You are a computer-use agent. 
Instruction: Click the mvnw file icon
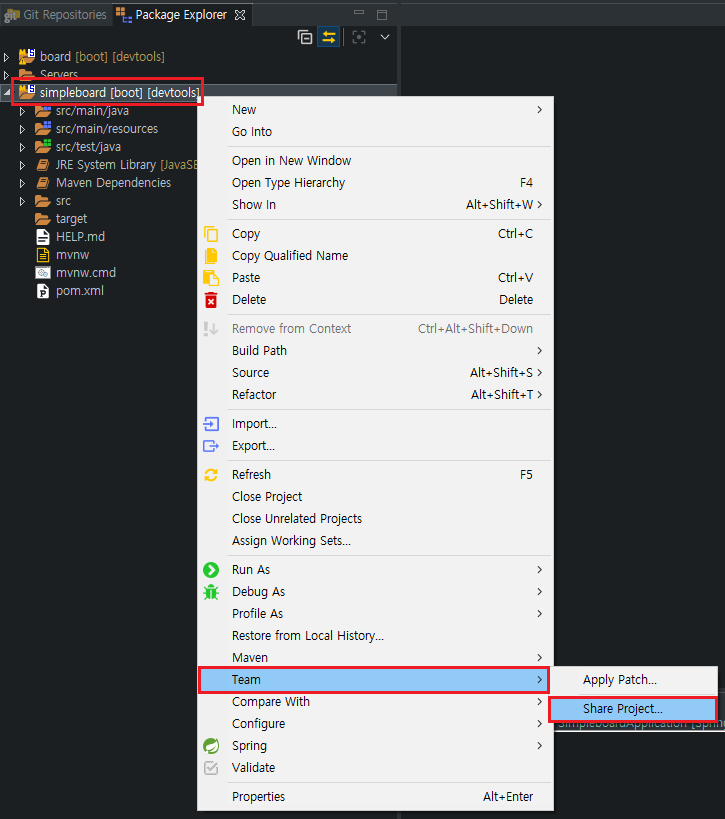(43, 255)
